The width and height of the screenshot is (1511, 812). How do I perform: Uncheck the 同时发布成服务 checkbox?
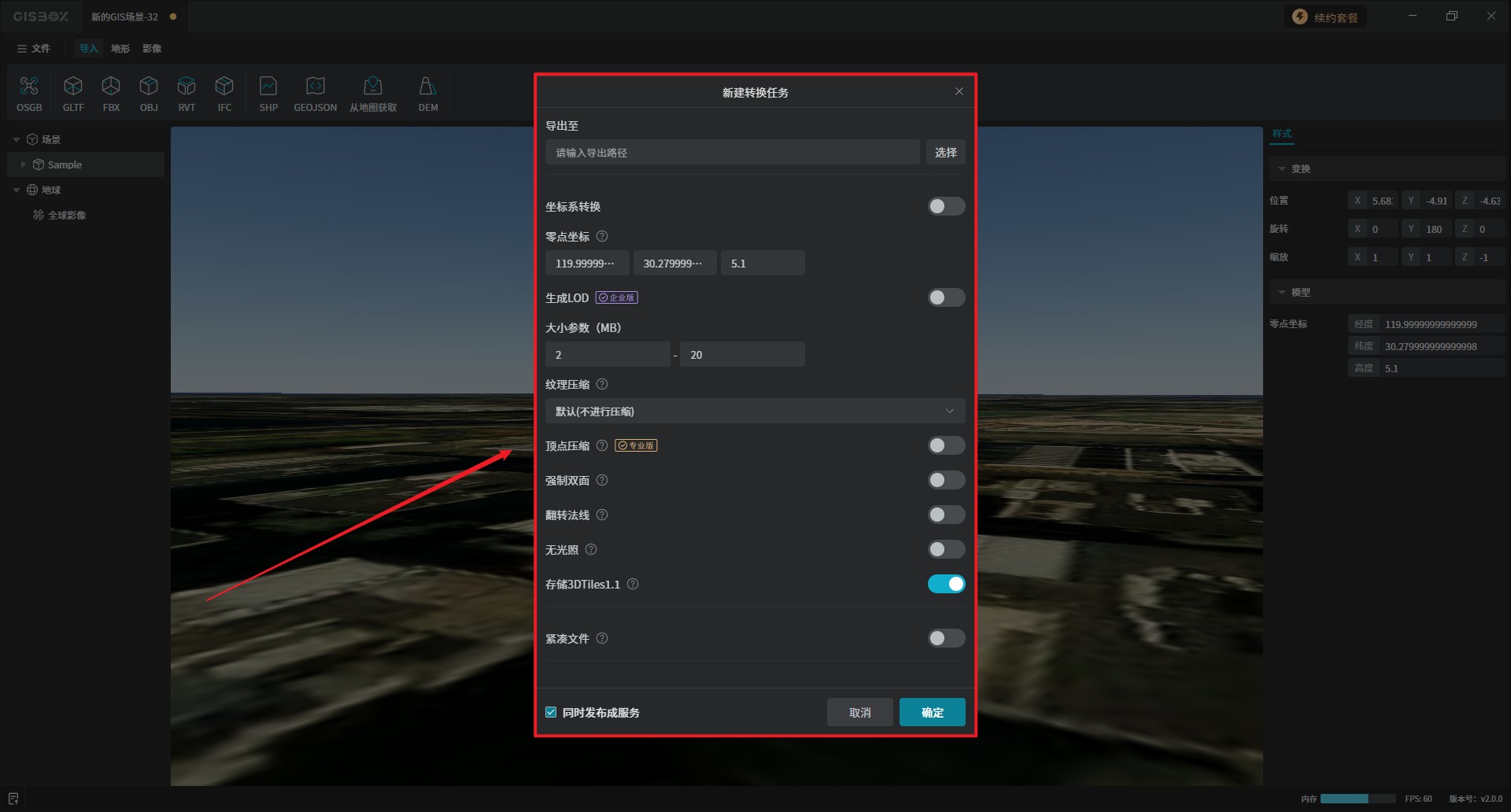551,712
